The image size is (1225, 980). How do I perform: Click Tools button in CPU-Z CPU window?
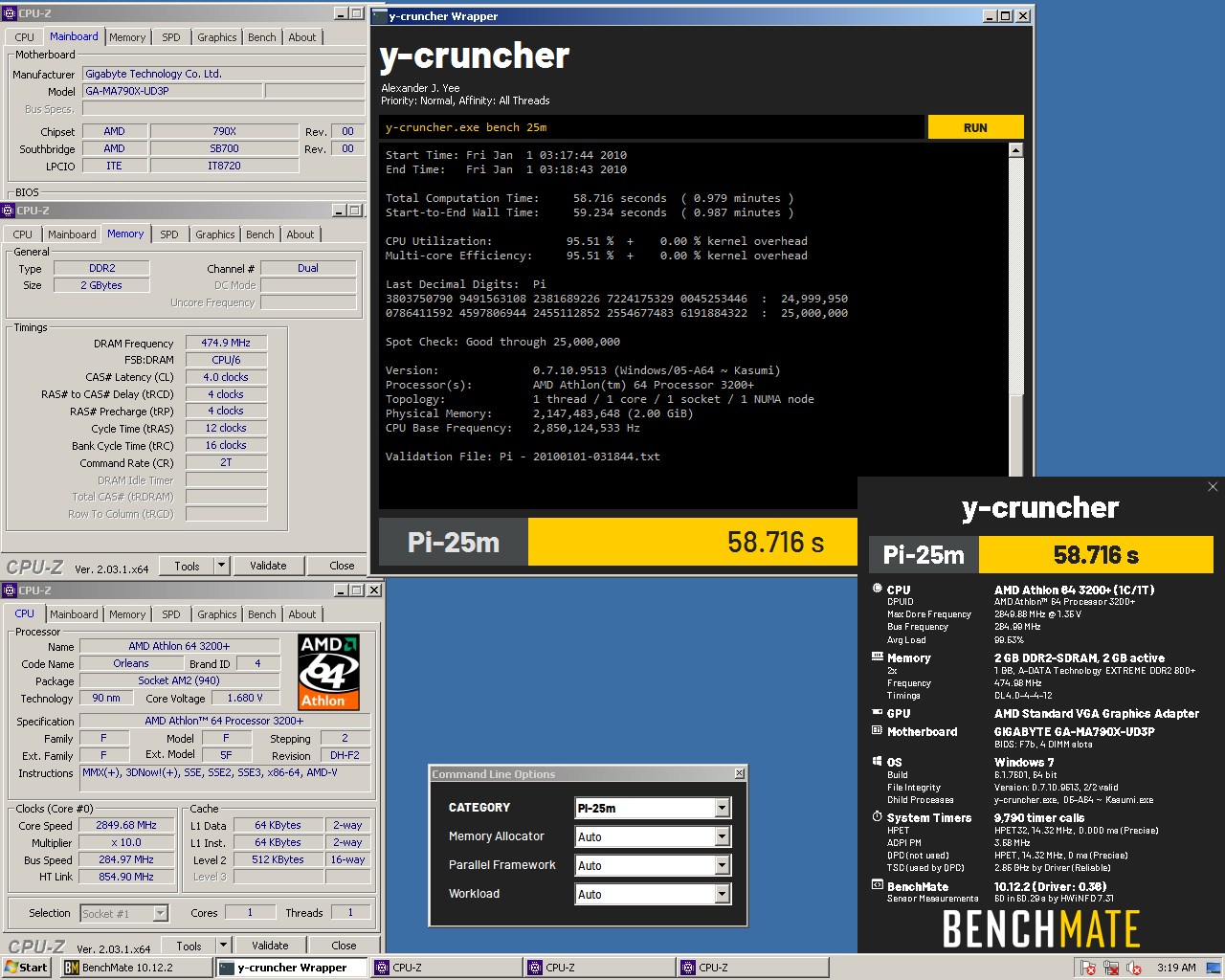point(189,946)
